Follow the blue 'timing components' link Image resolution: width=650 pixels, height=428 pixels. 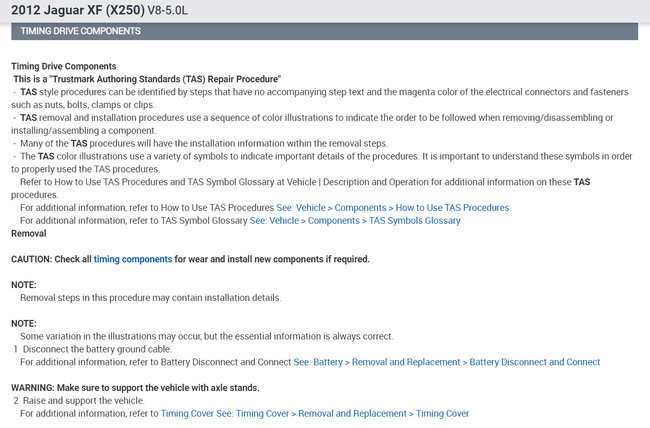click(x=133, y=259)
